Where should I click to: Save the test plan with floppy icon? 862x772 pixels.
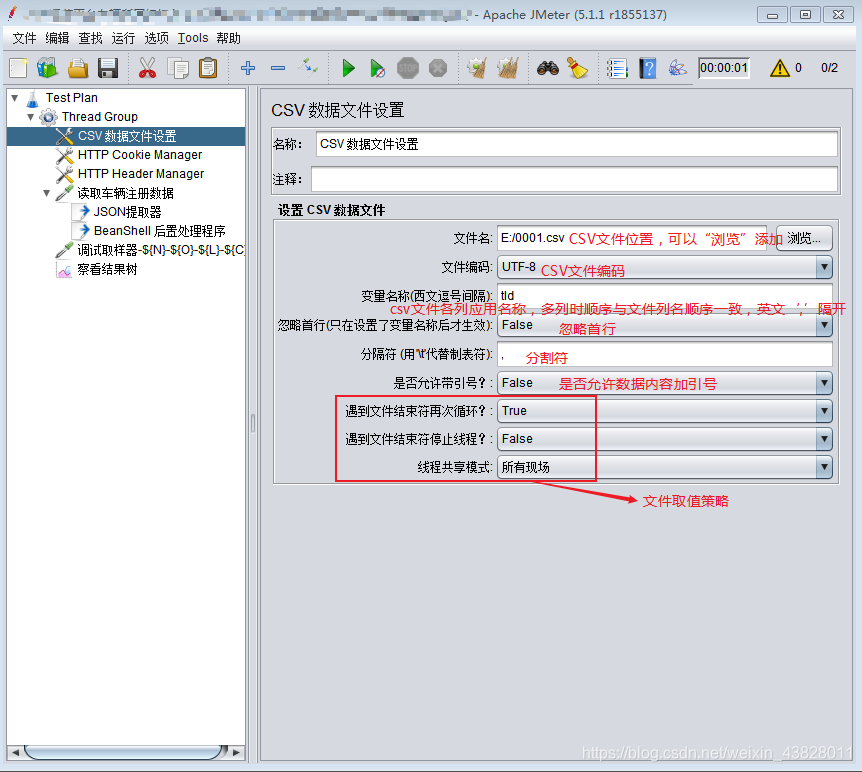108,68
